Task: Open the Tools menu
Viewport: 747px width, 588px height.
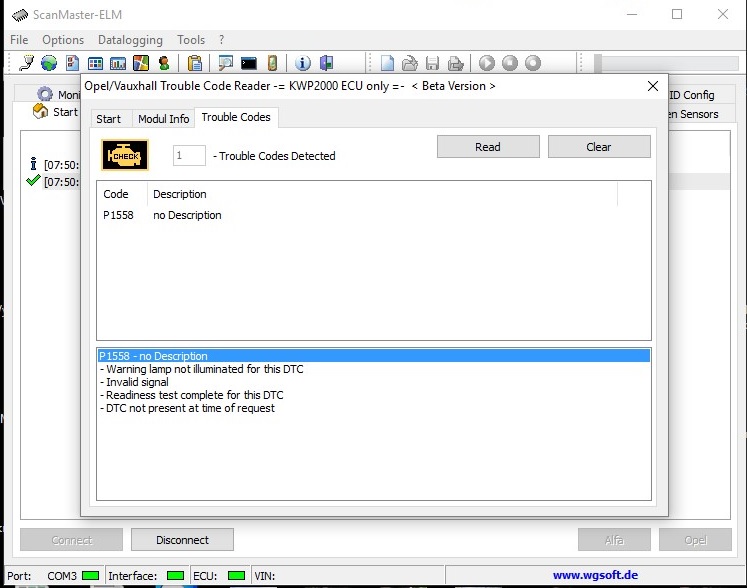Action: [191, 40]
